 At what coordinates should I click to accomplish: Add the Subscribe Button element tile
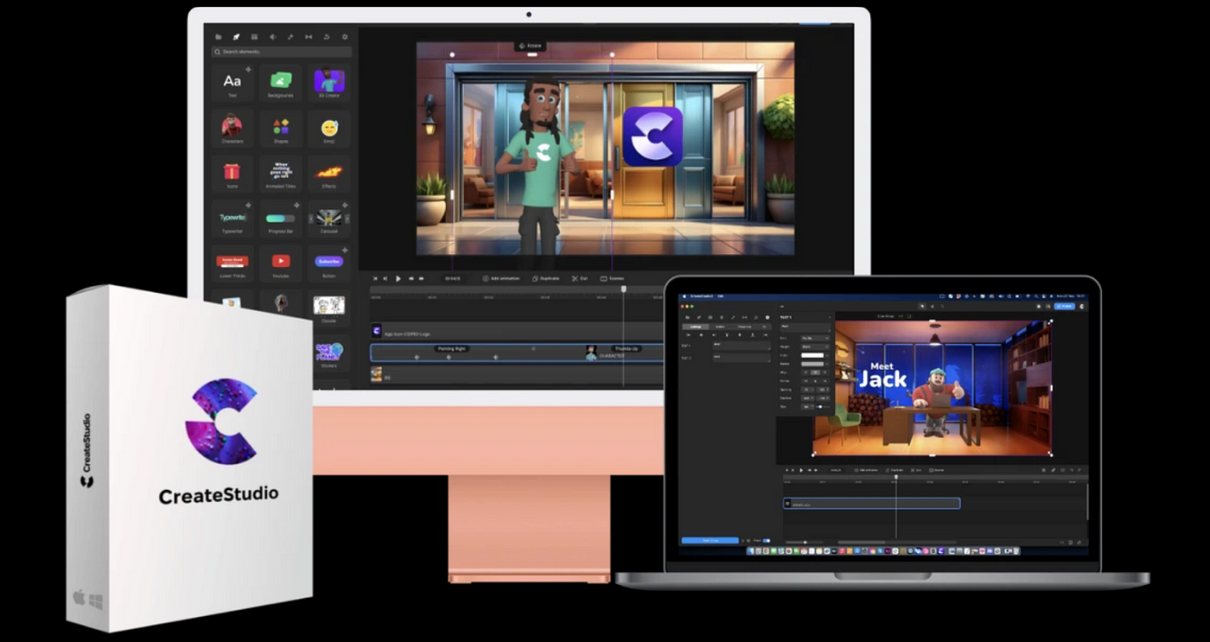tap(329, 263)
